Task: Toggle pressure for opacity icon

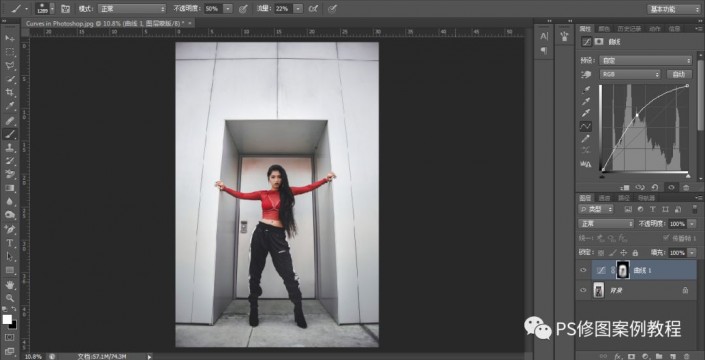Action: coord(243,9)
